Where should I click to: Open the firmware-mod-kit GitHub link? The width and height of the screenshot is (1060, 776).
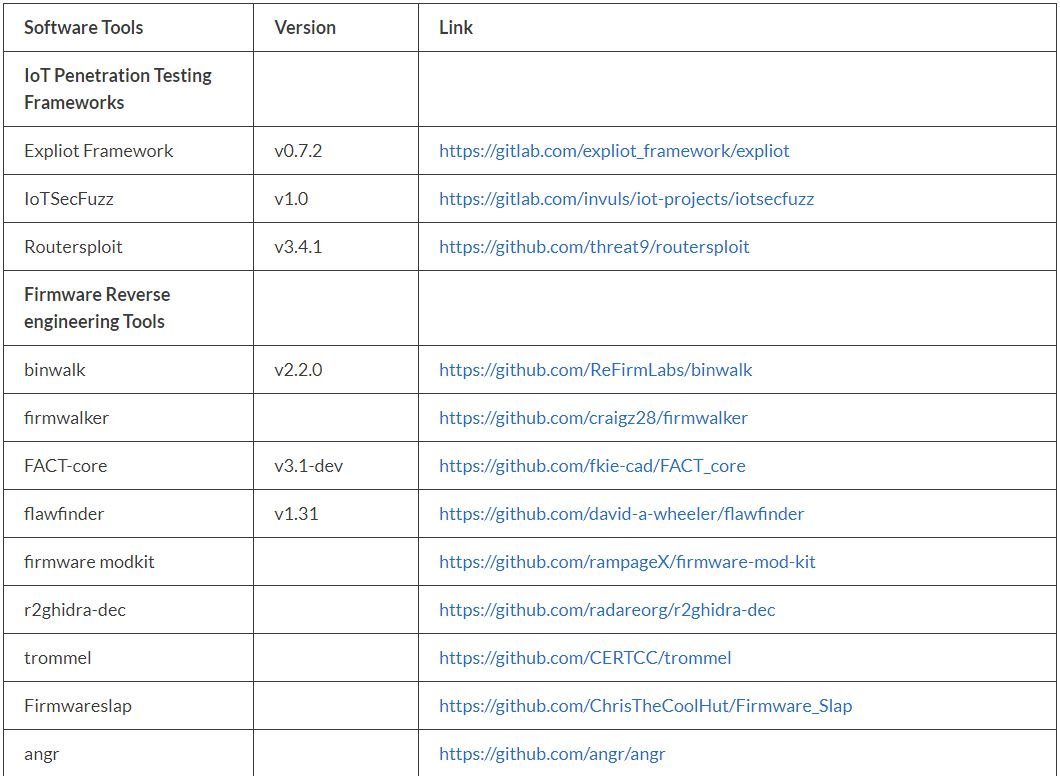(x=627, y=562)
